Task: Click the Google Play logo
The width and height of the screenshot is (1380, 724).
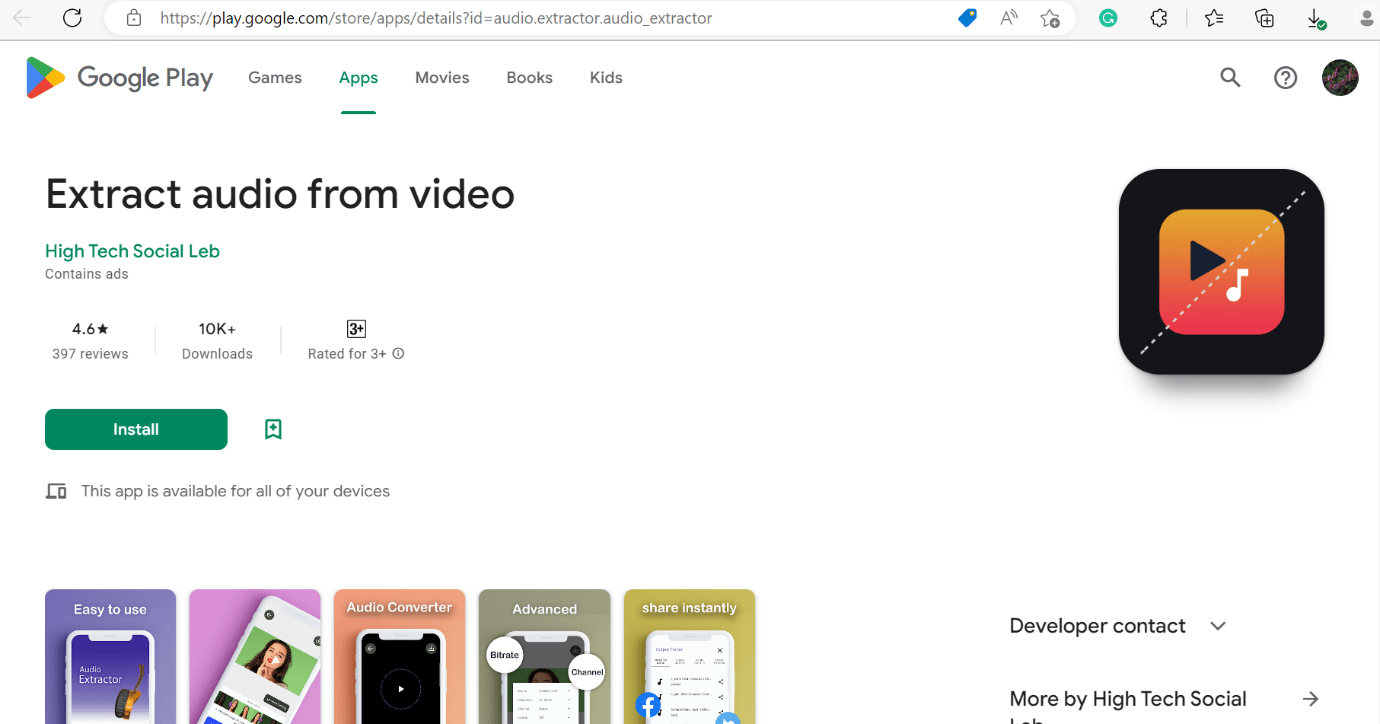Action: pos(120,78)
